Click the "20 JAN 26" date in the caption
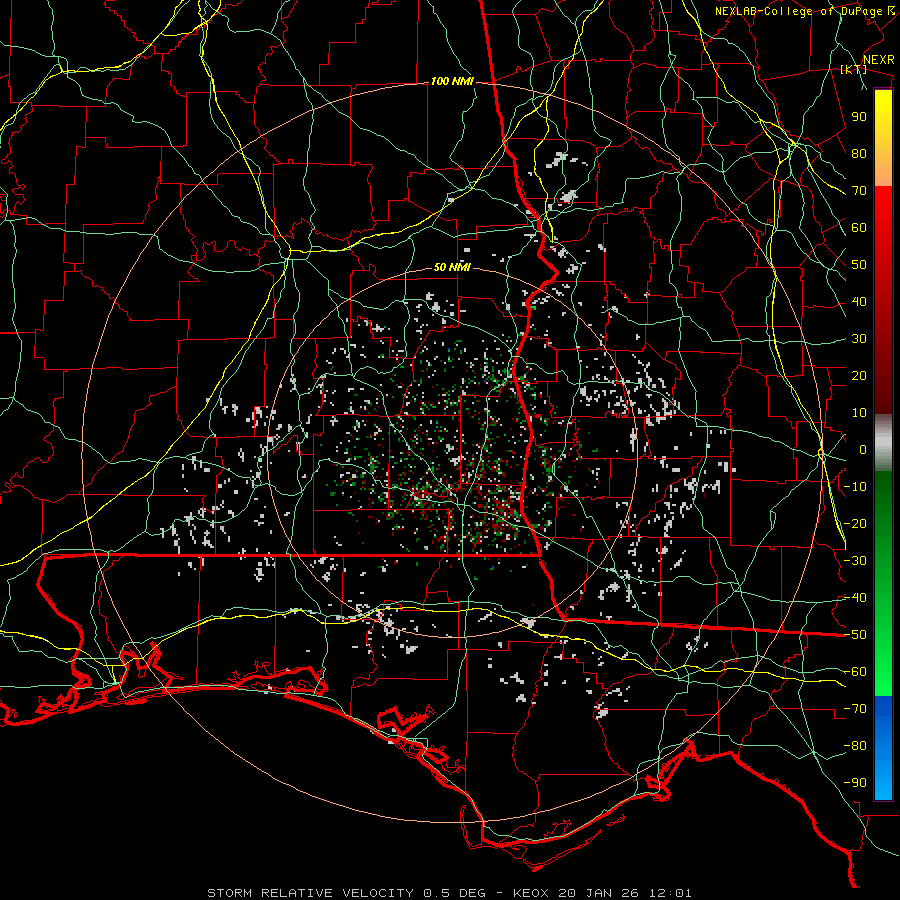This screenshot has height=900, width=900. point(599,893)
